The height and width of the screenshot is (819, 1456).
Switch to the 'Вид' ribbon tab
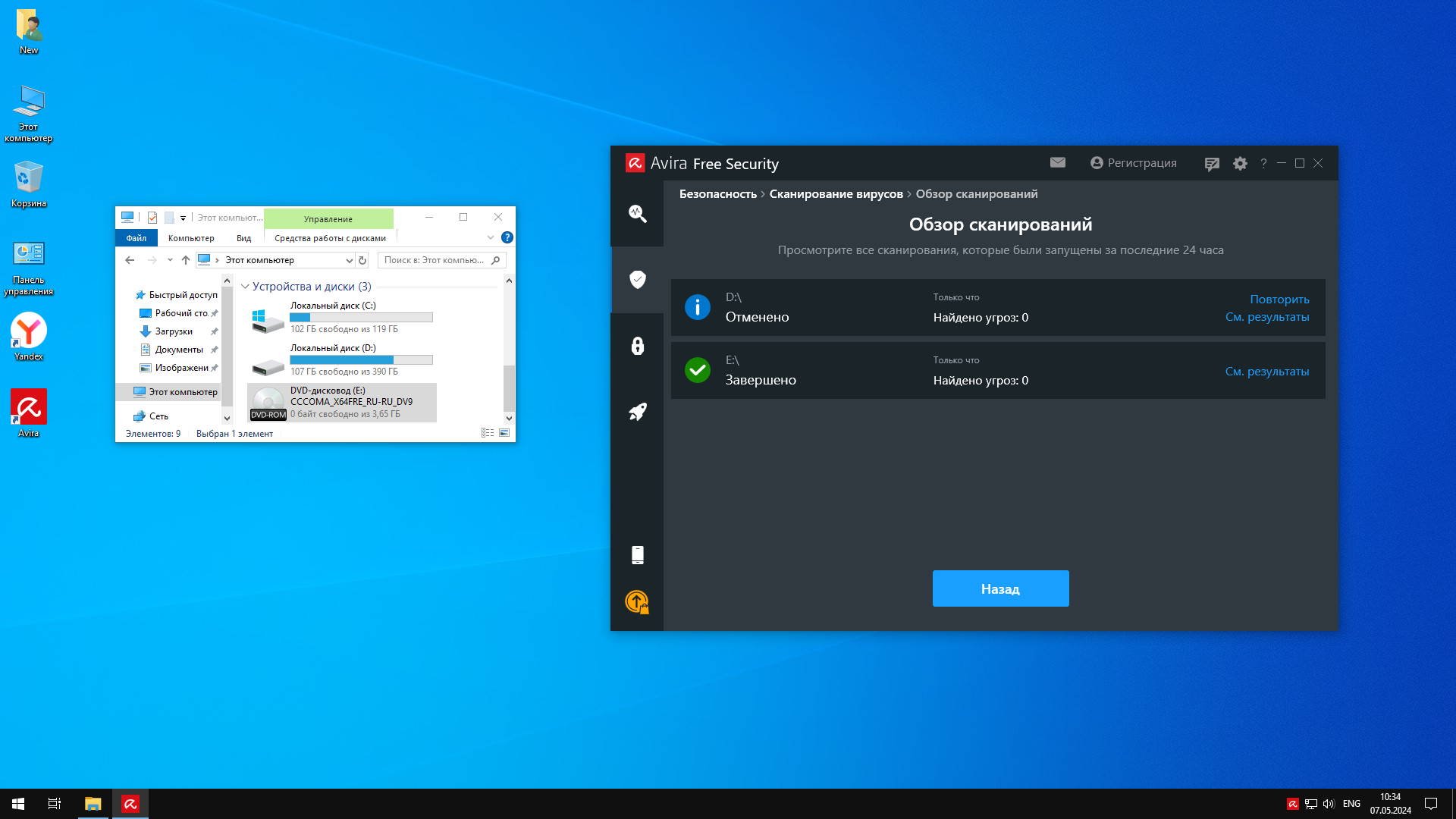point(243,238)
